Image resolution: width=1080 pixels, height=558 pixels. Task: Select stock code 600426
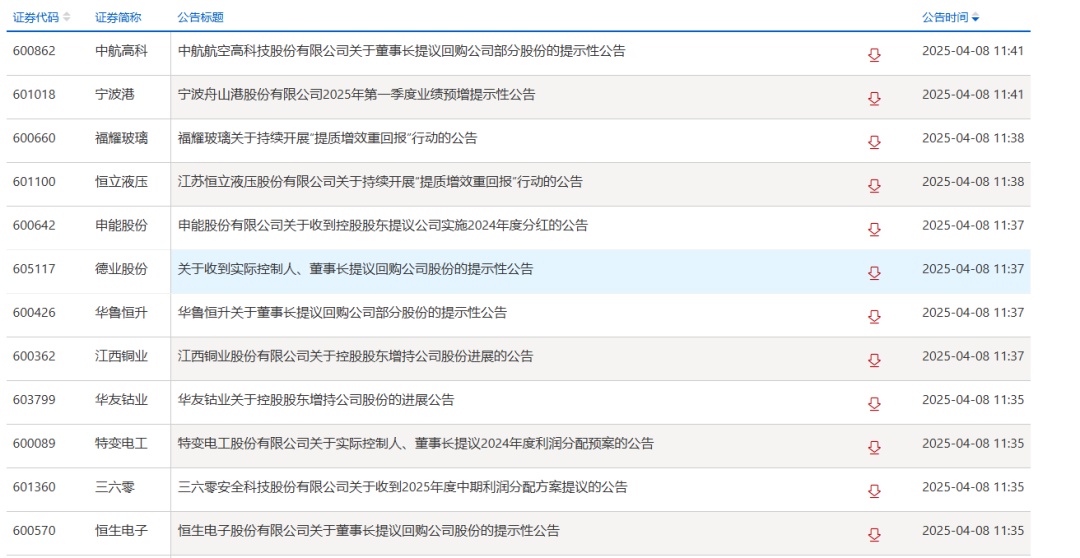pos(34,313)
